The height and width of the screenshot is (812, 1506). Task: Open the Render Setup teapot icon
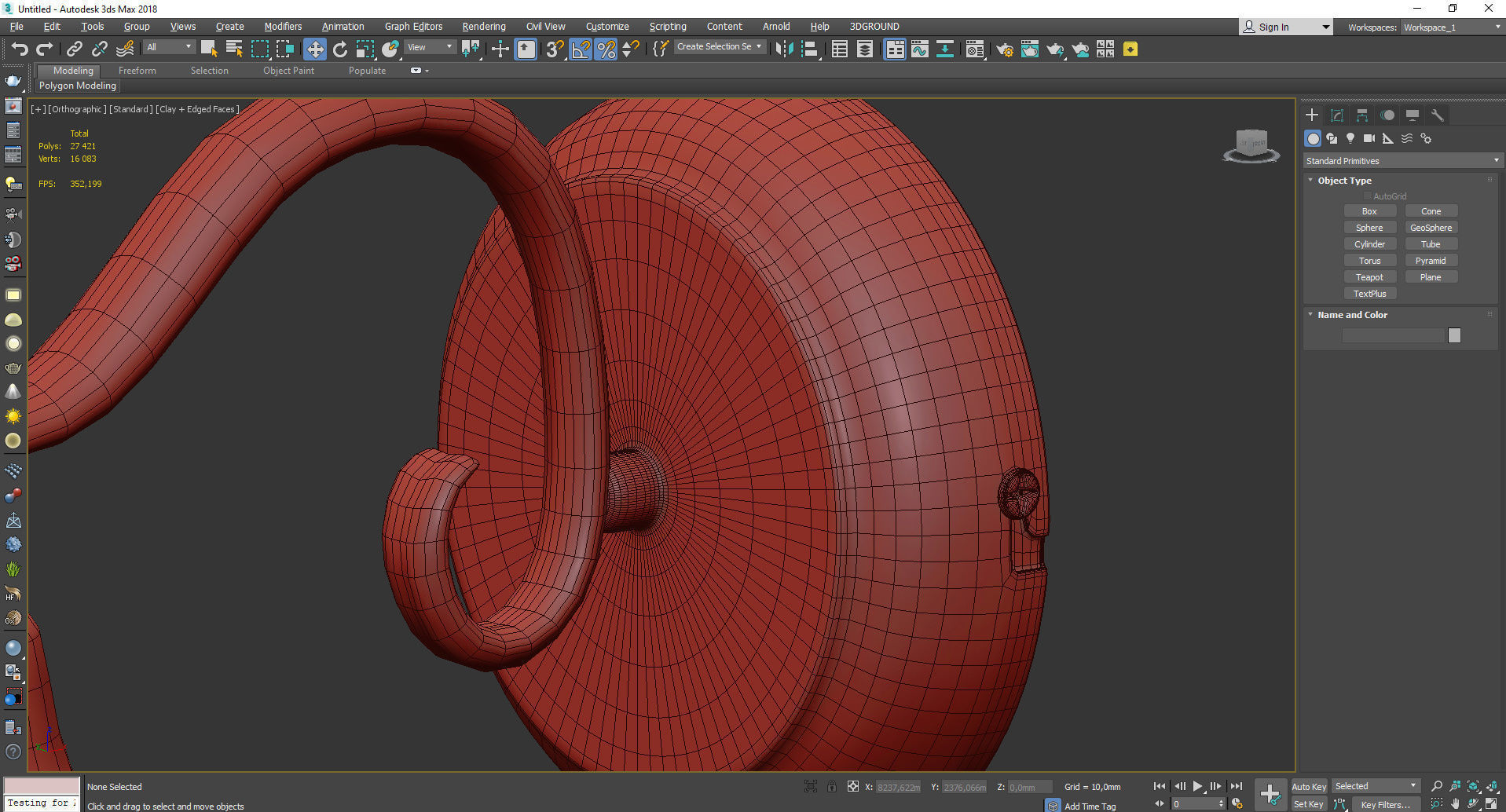pyautogui.click(x=1004, y=49)
